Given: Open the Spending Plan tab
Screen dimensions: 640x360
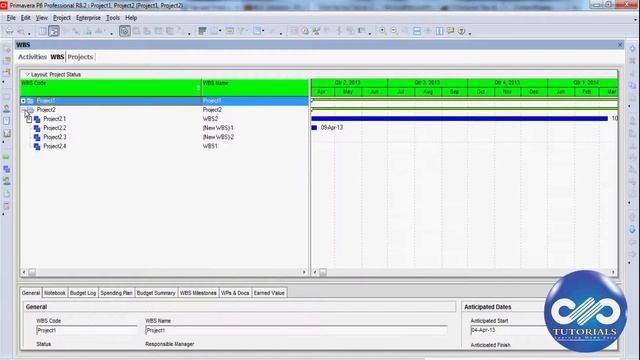Looking at the screenshot, I should click(116, 293).
